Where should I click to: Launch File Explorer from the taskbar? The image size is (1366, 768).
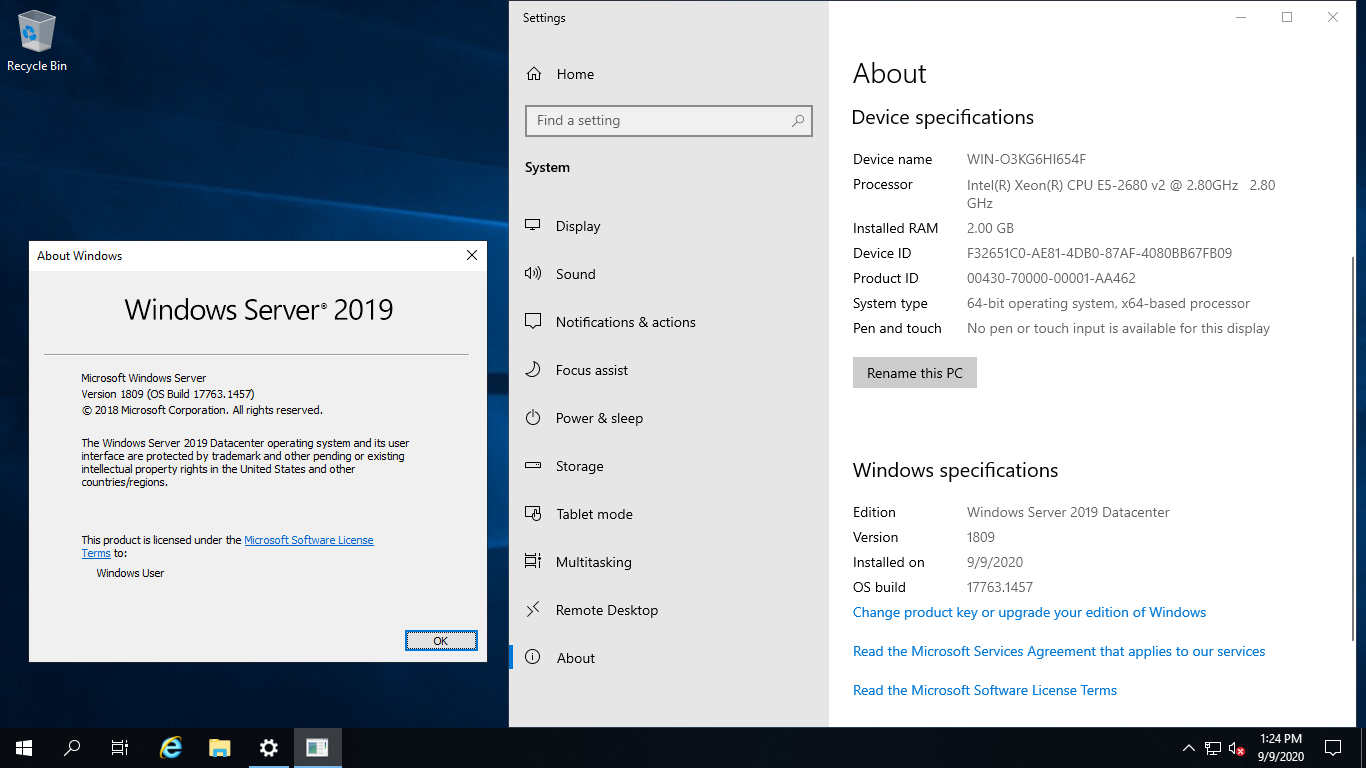pos(220,747)
